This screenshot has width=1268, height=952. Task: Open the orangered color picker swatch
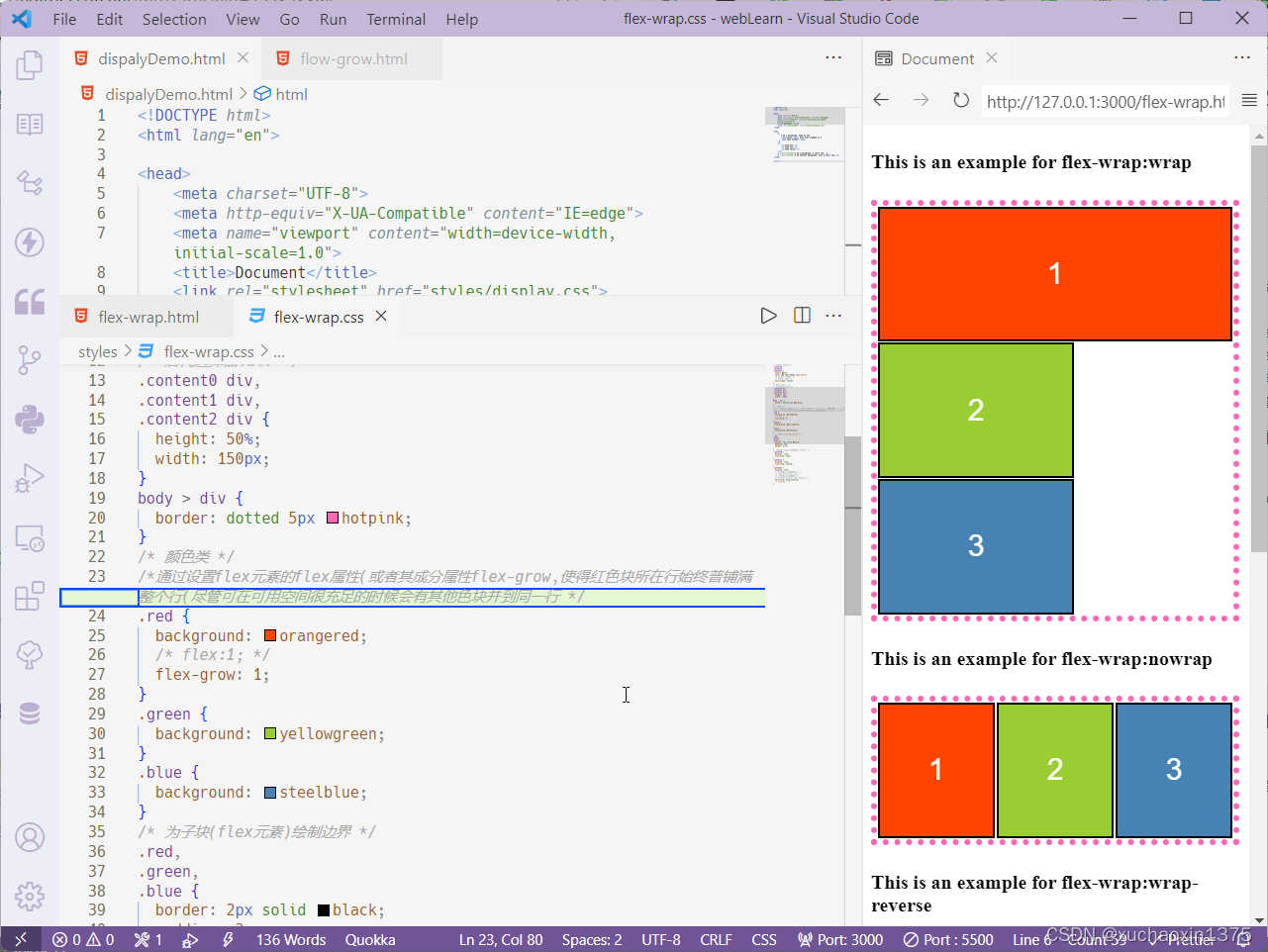click(x=270, y=635)
